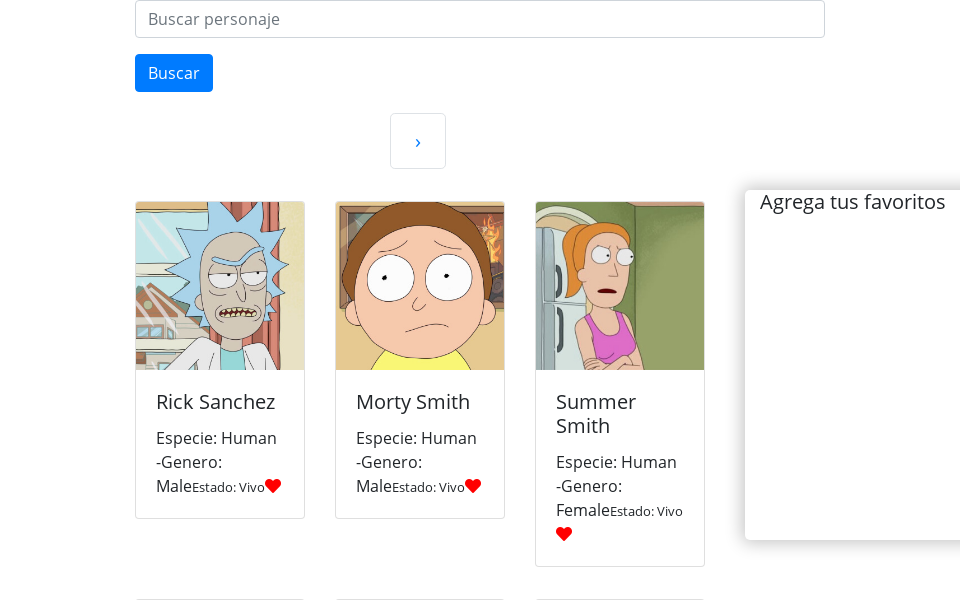Click Especie: Human on Summer Smith card
This screenshot has width=960, height=600.
click(x=616, y=462)
